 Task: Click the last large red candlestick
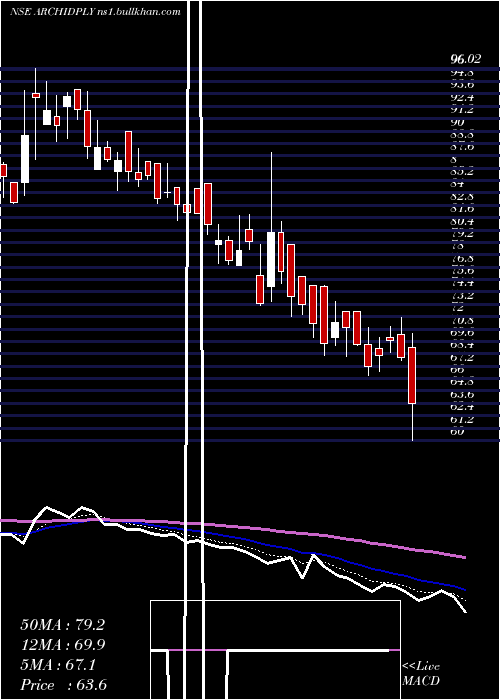tap(412, 375)
